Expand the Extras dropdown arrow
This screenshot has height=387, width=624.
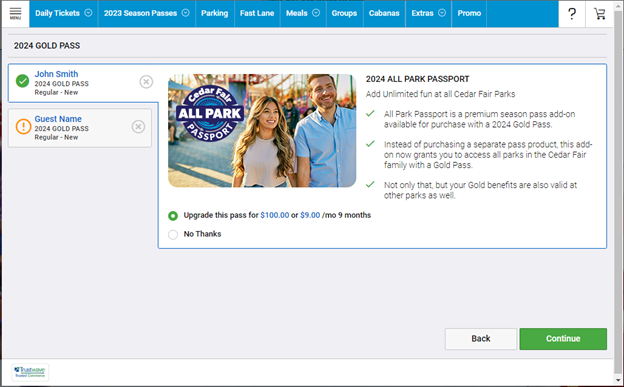[x=442, y=13]
